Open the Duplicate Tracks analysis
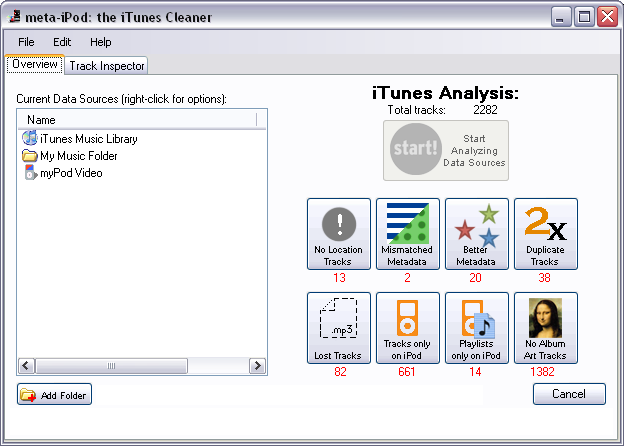Image resolution: width=624 pixels, height=446 pixels. [546, 234]
